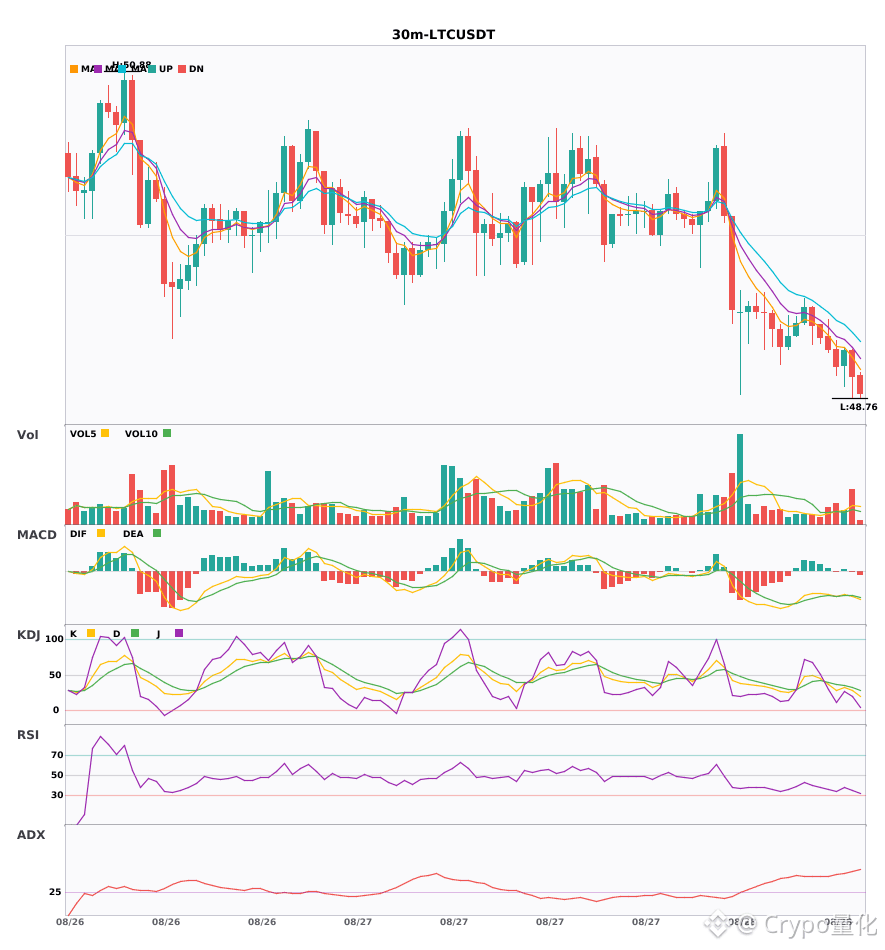
Task: Click the purple MA legend swatch
Action: (98, 69)
